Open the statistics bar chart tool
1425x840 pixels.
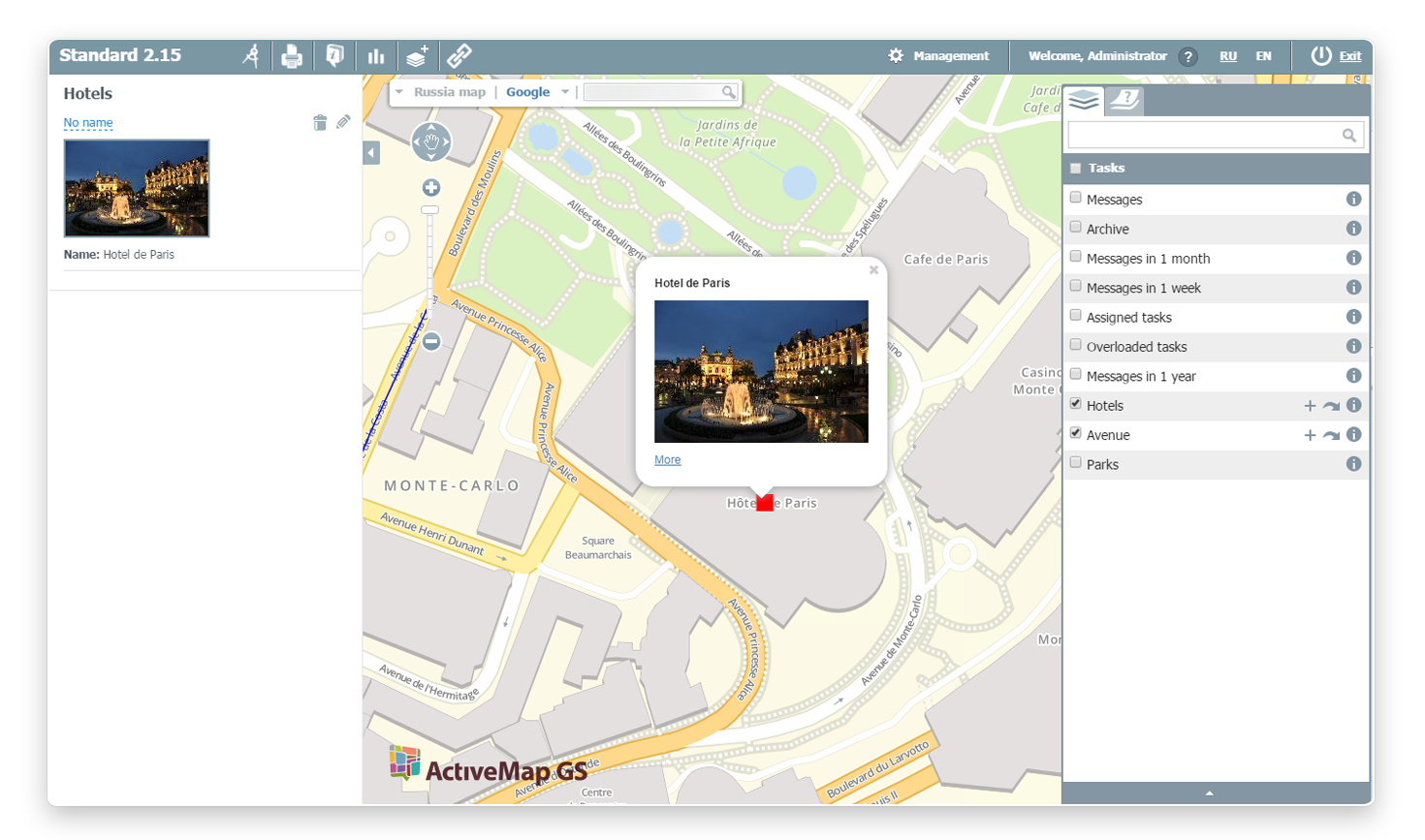(x=376, y=57)
